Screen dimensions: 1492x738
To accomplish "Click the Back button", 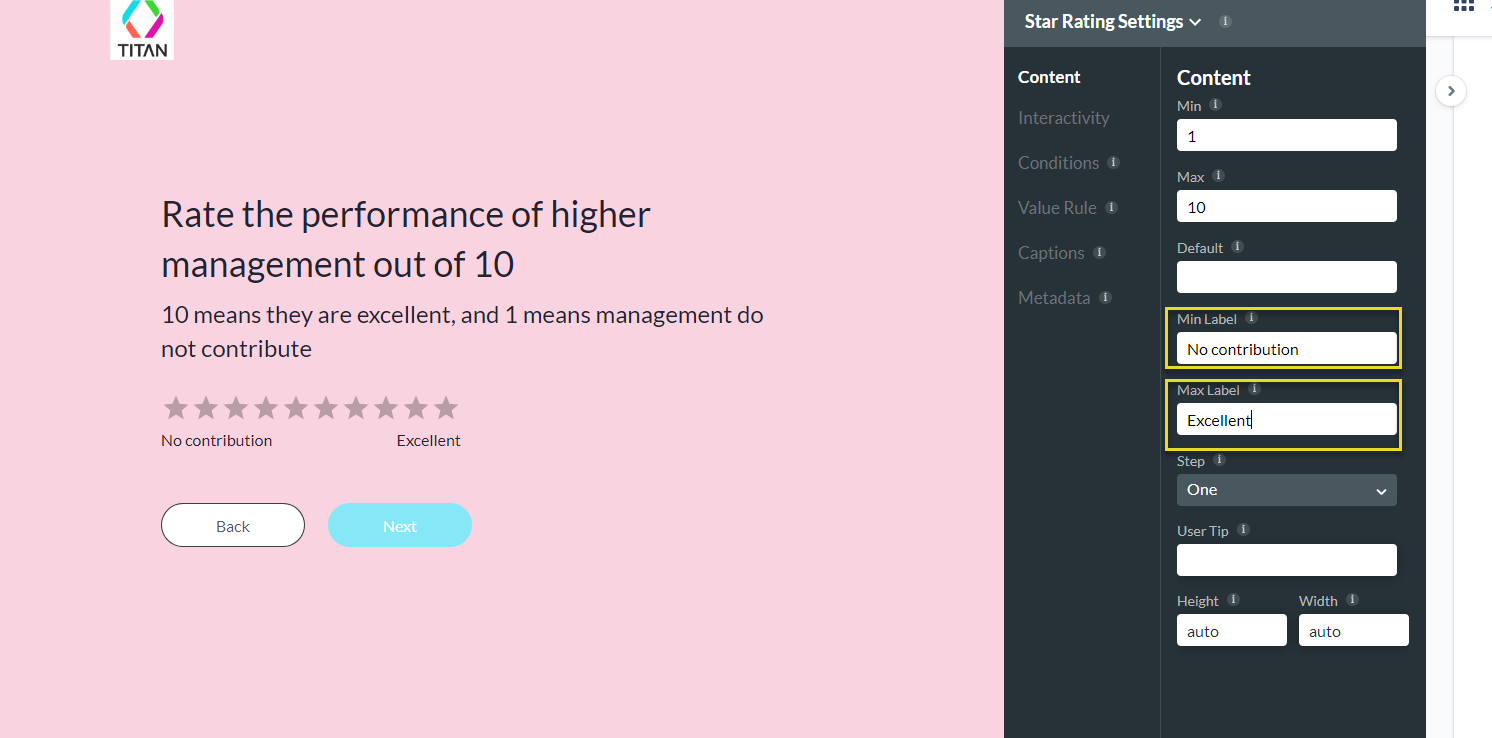I will coord(233,525).
